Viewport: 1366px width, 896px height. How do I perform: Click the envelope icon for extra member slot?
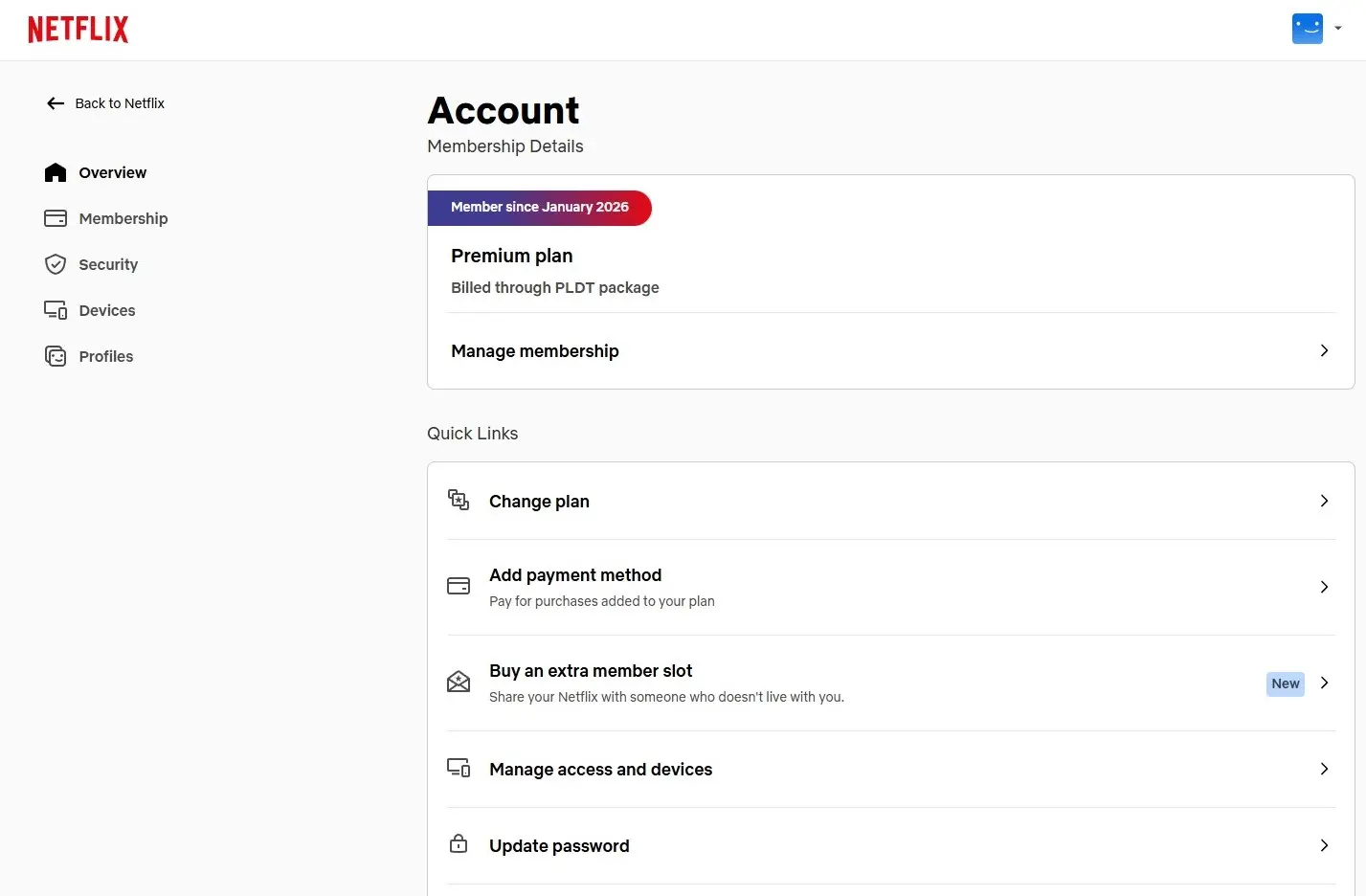(459, 682)
